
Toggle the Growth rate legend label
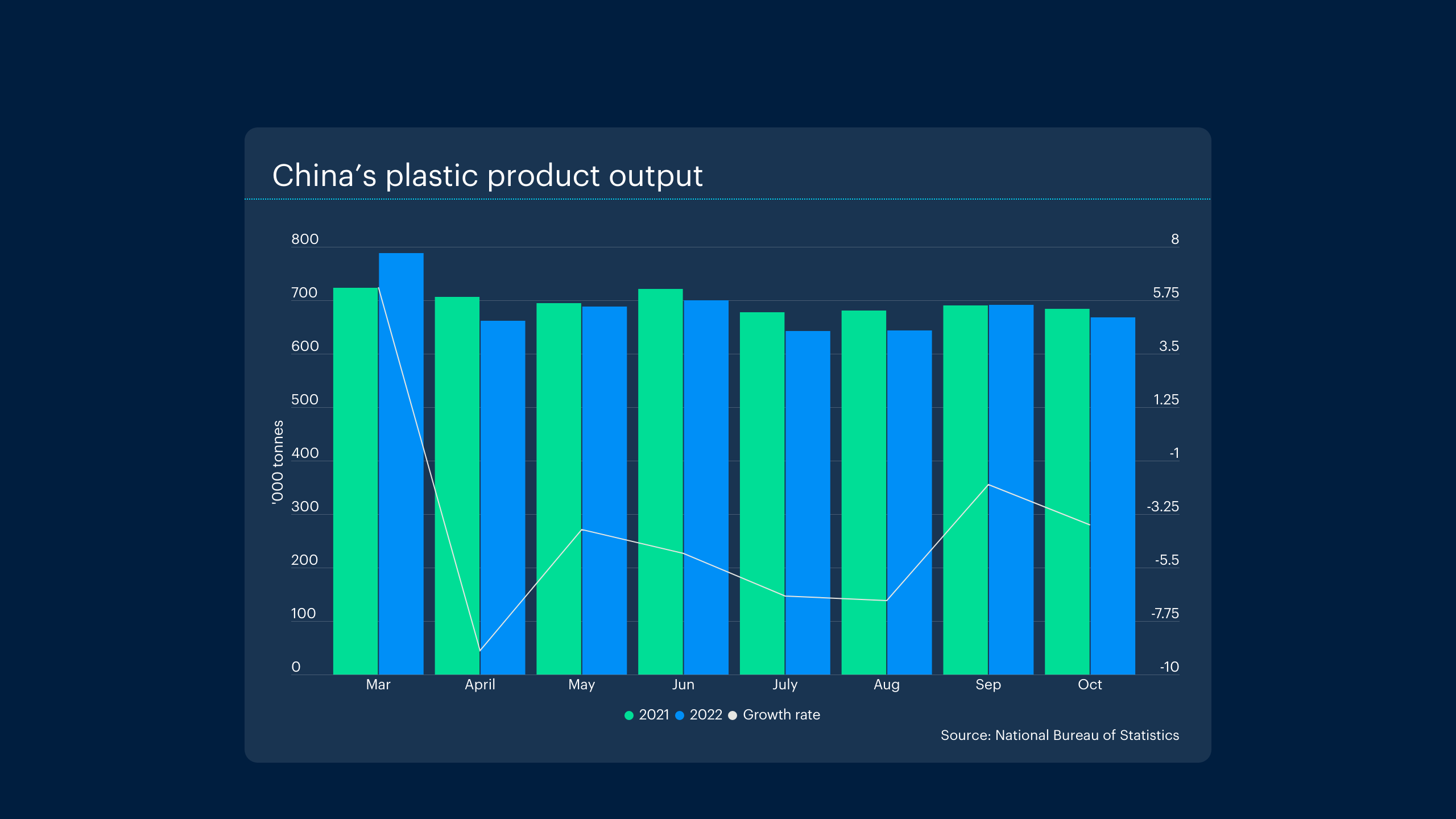point(781,715)
